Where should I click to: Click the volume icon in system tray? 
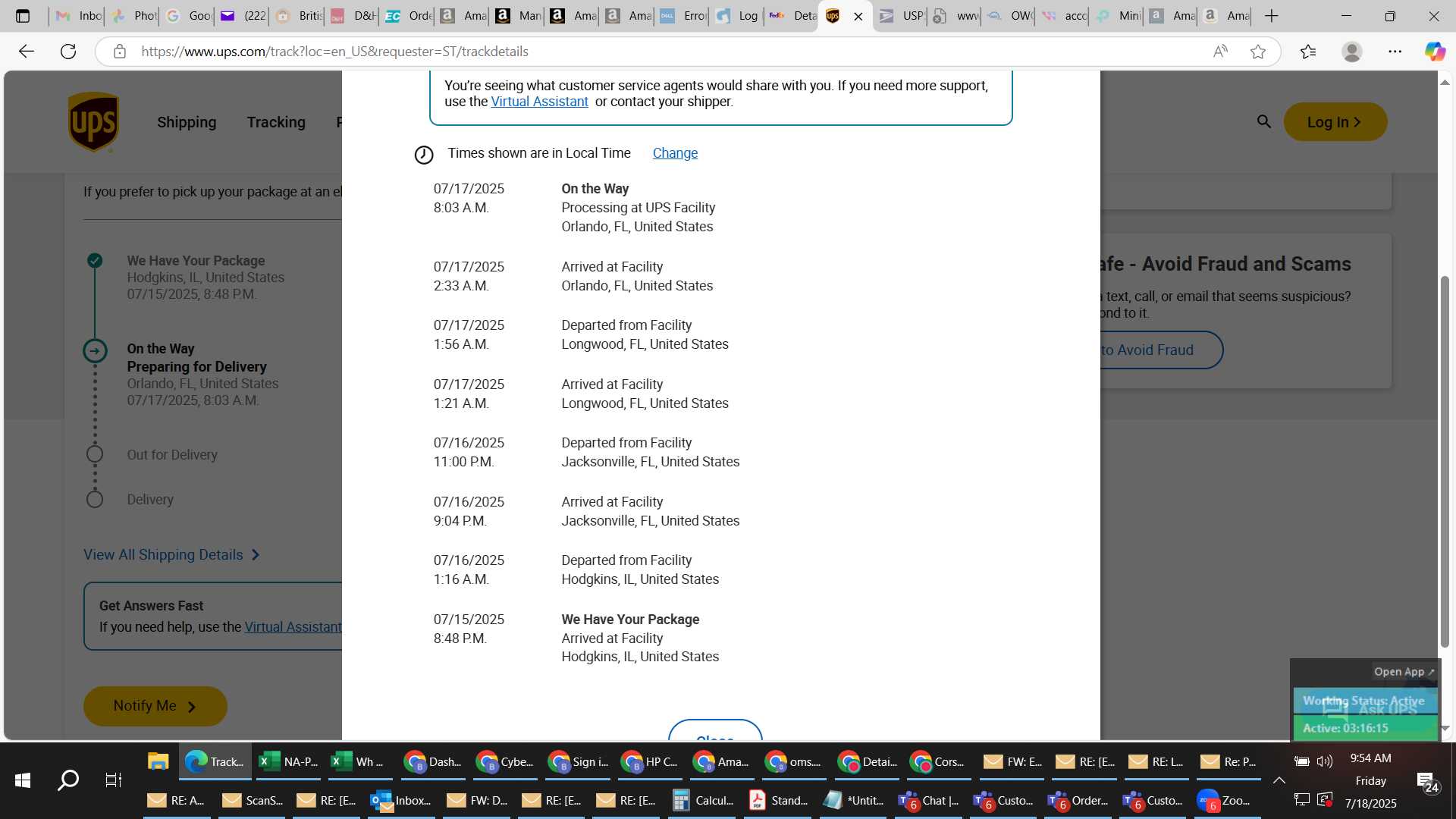1325,761
